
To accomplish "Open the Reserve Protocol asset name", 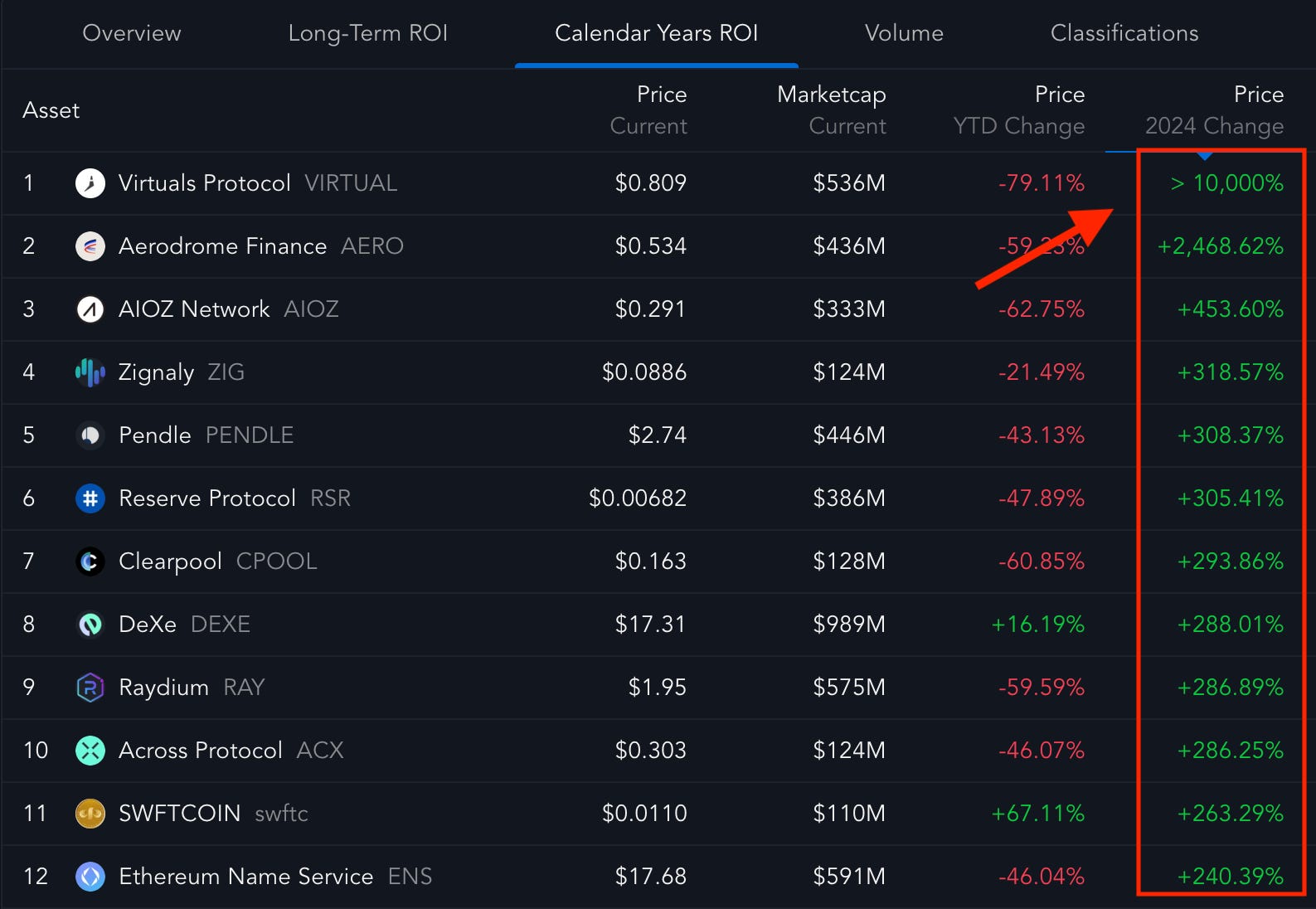I will pos(207,498).
